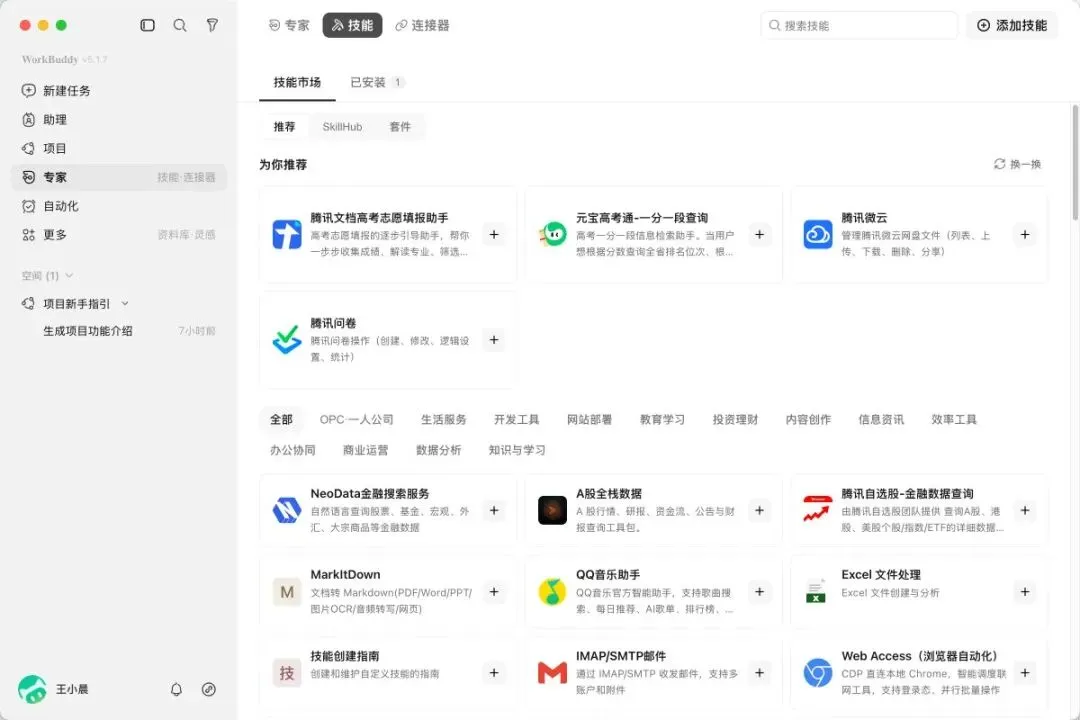The width and height of the screenshot is (1080, 720).
Task: Add the QQ音乐助手 skill with plus button
Action: tap(759, 592)
